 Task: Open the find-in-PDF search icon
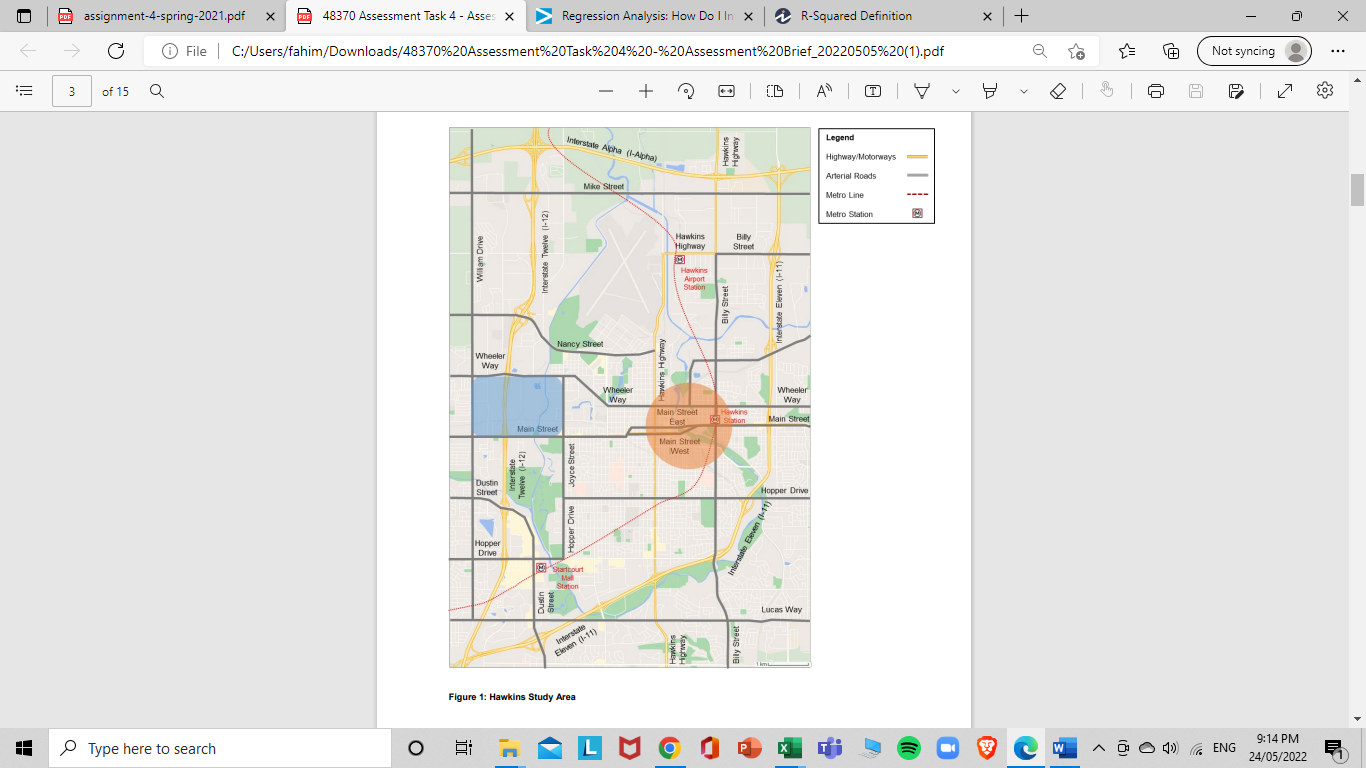tap(157, 91)
